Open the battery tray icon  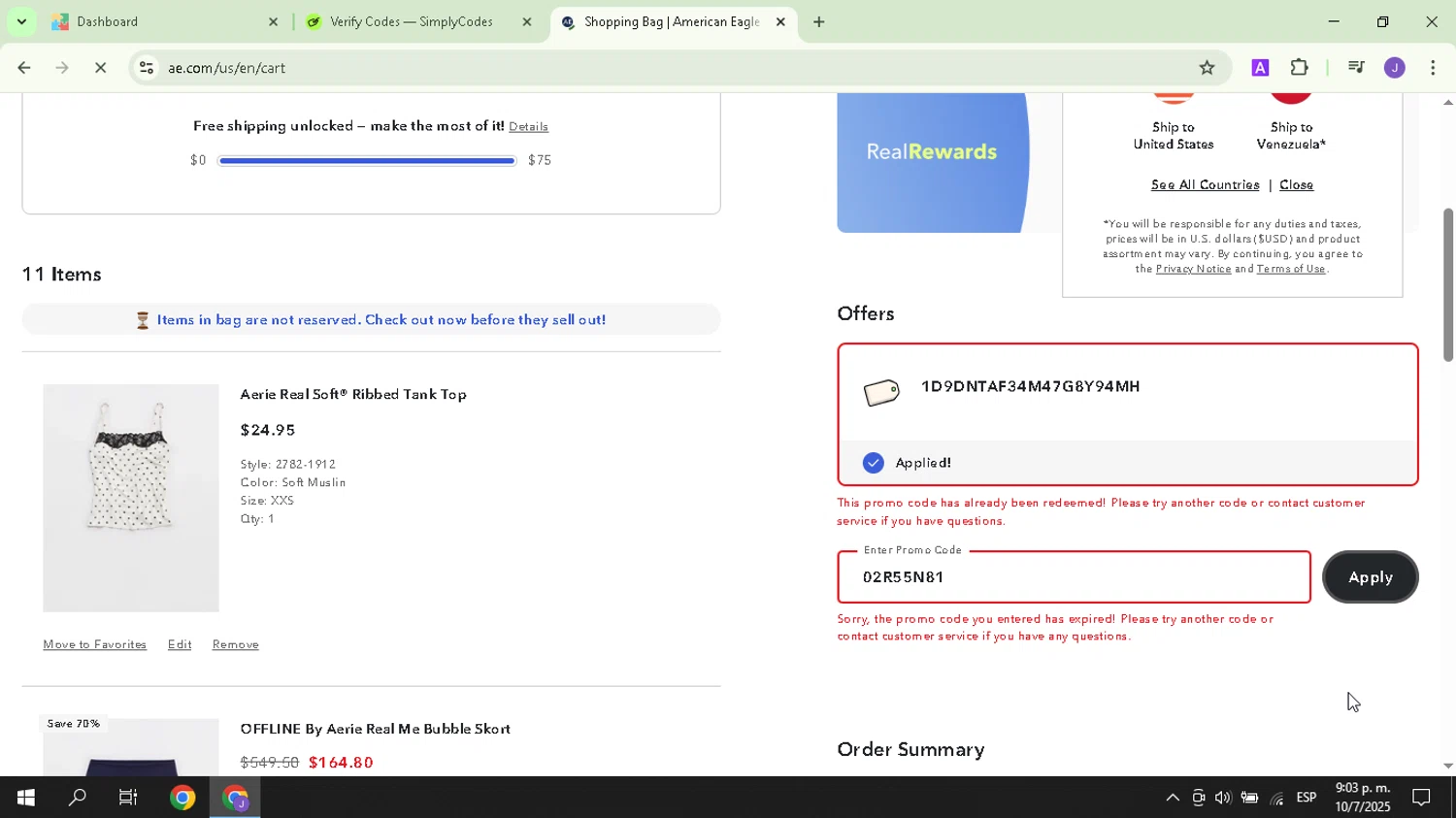point(1250,798)
